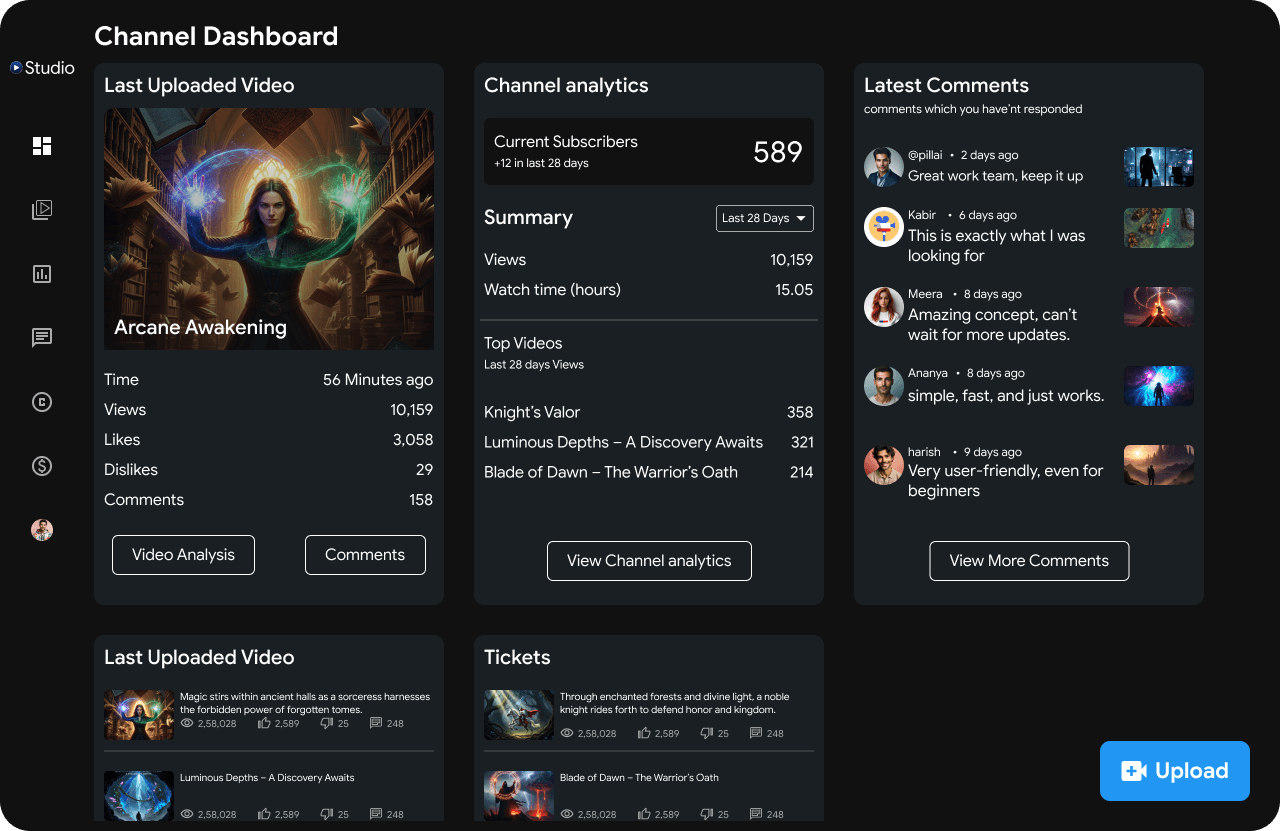Open the Monetization dollar sidebar icon
Screen dimensions: 1280x831
click(x=42, y=466)
